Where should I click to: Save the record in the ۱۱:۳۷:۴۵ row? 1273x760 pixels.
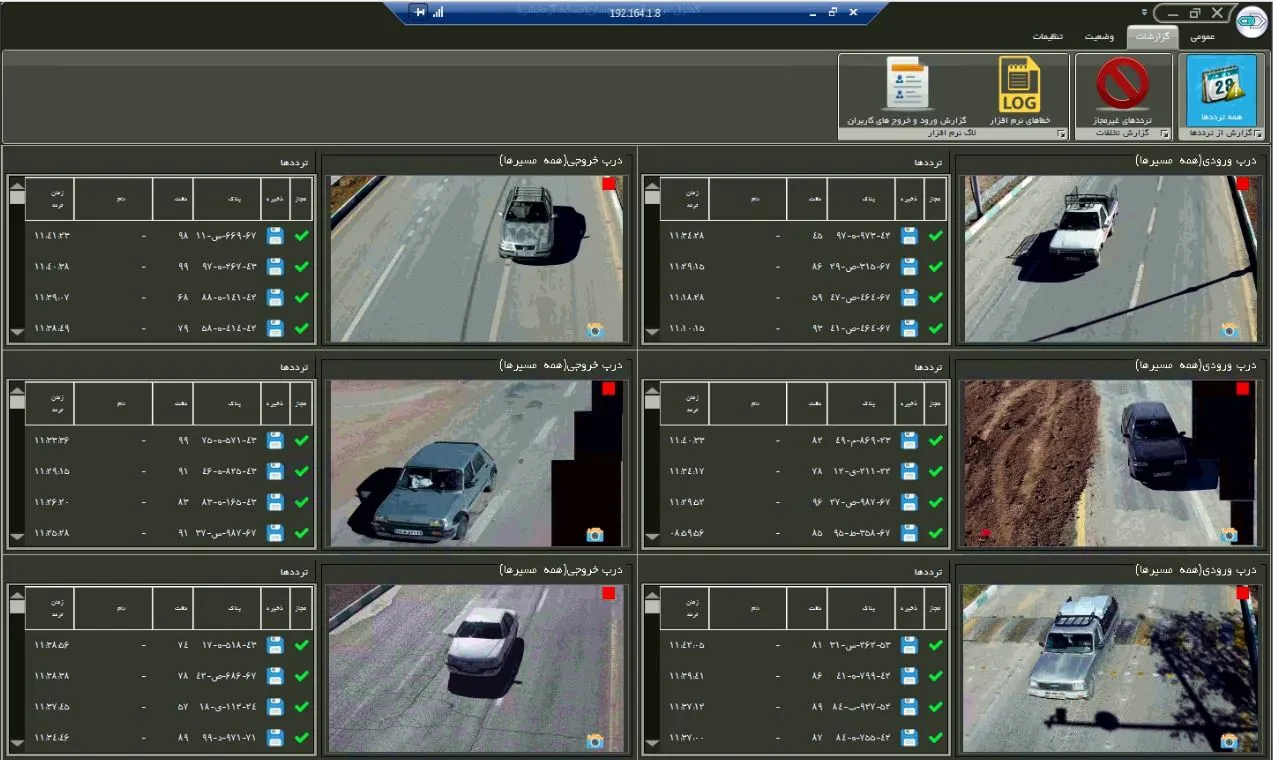(x=275, y=707)
